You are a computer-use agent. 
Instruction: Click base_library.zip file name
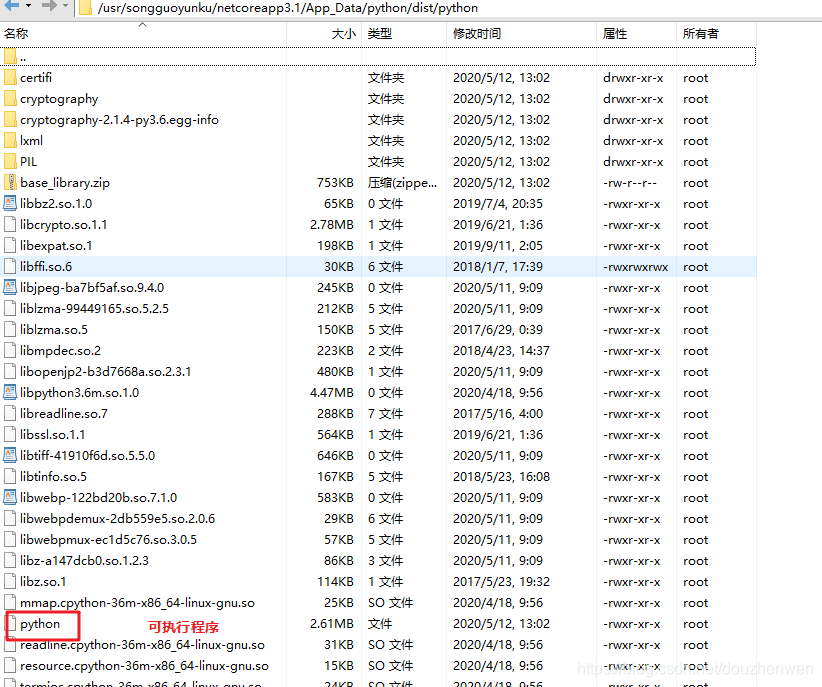(x=65, y=183)
